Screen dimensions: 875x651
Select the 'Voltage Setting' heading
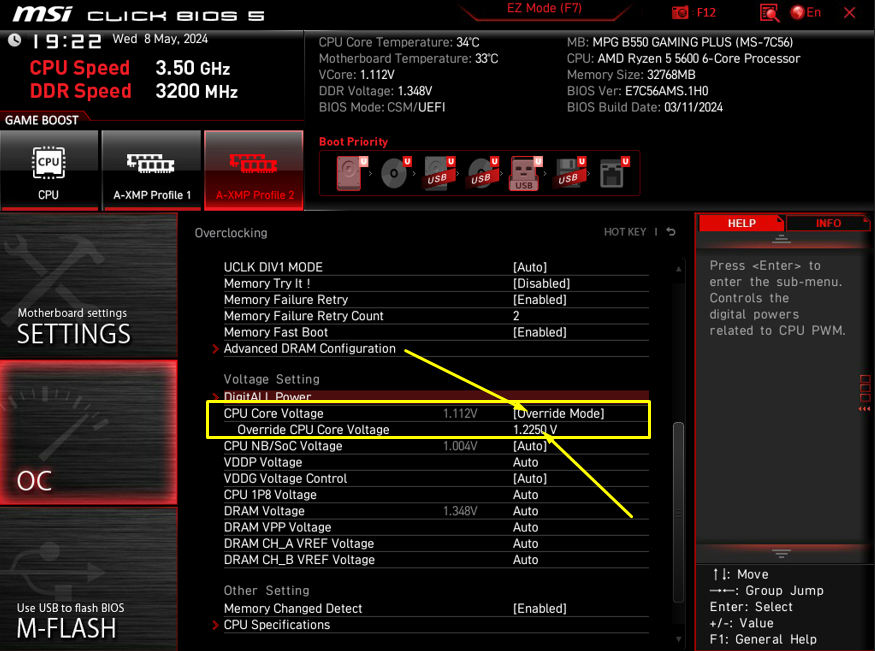271,379
